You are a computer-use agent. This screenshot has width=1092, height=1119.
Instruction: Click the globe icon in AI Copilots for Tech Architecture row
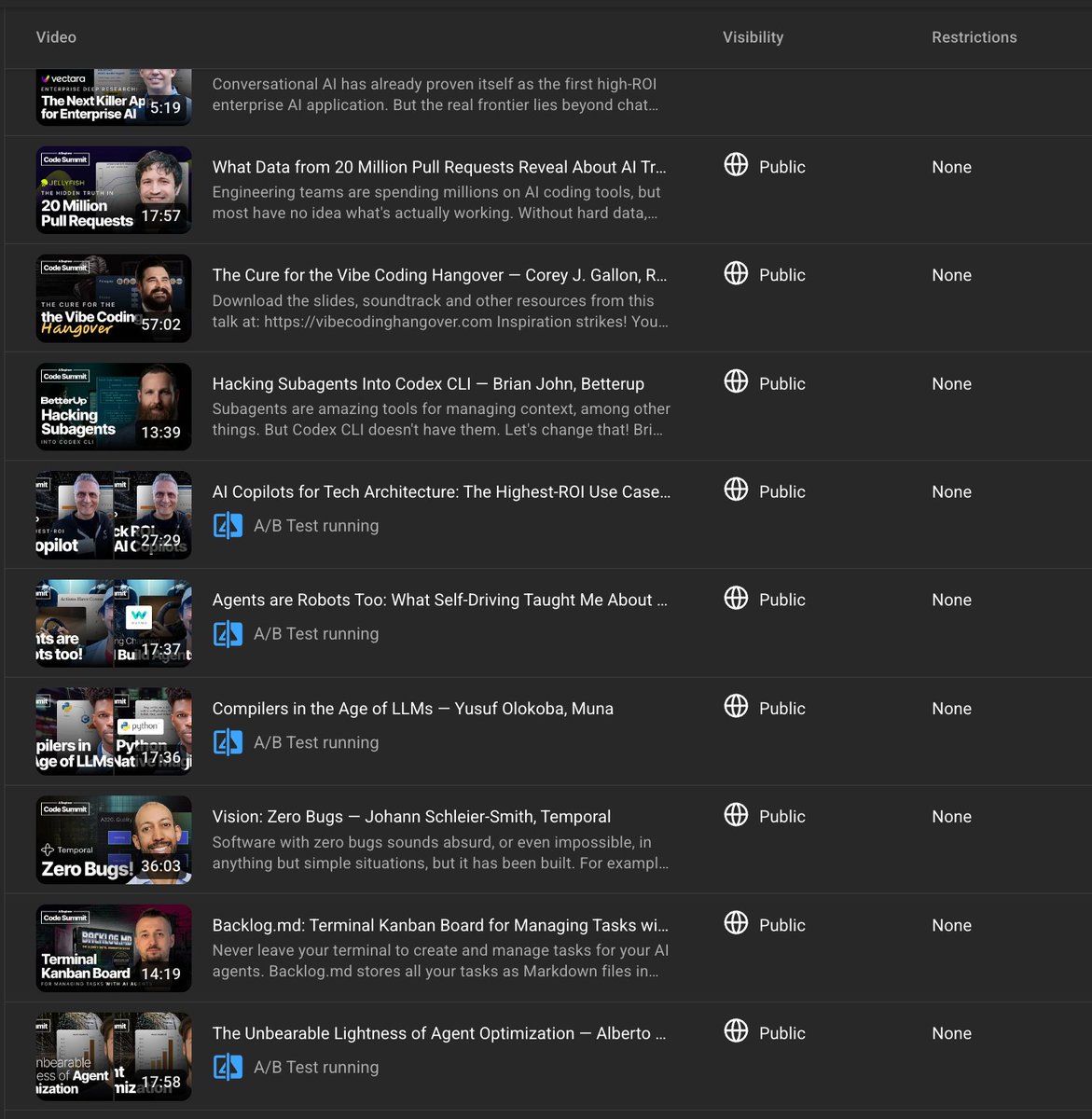[736, 490]
